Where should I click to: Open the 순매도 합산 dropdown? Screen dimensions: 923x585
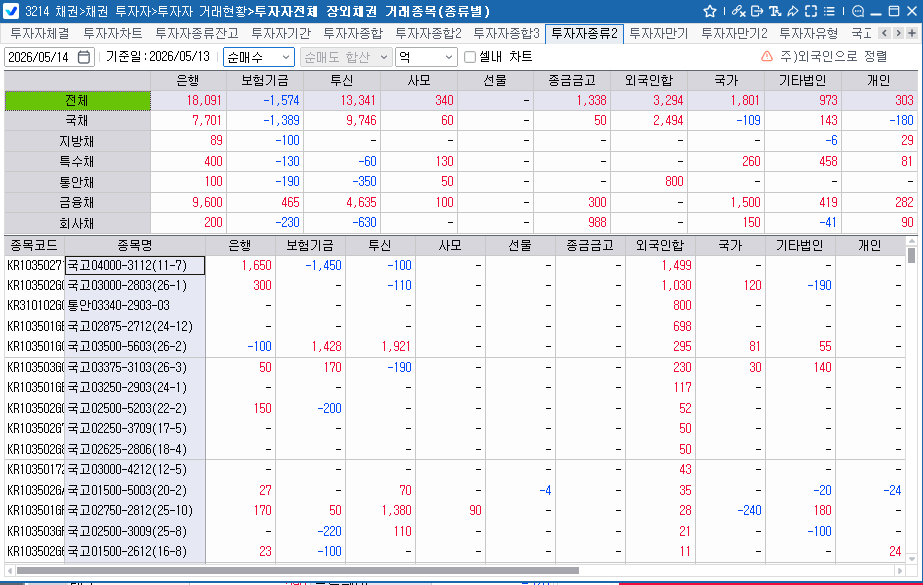tap(346, 57)
